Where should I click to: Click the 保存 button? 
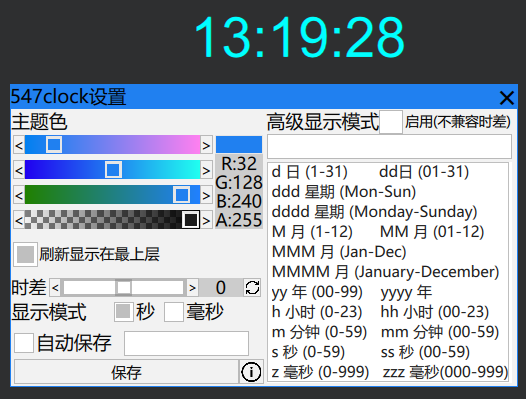point(126,372)
